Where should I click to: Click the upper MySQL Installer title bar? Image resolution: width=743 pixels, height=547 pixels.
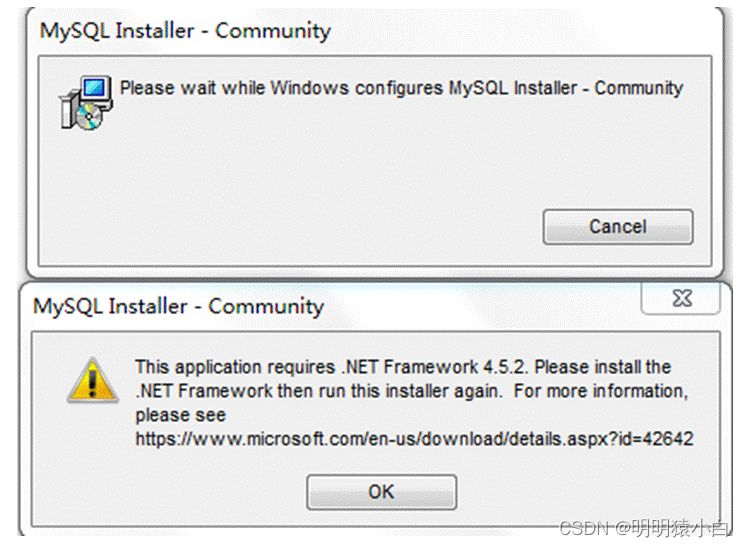click(x=185, y=30)
